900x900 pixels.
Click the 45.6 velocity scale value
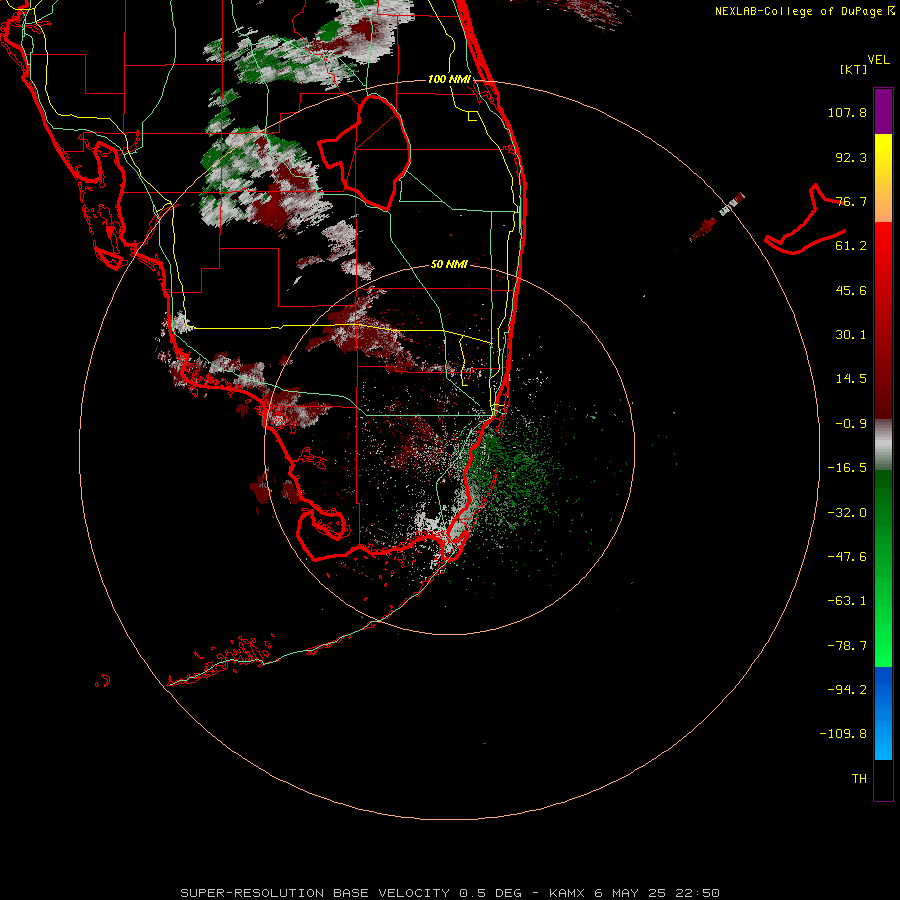(851, 290)
